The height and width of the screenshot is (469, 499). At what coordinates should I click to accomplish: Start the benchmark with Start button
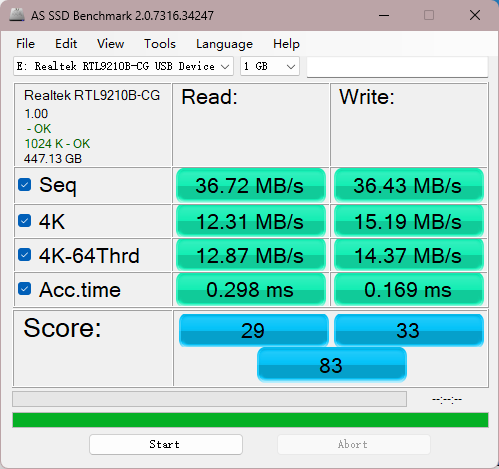tap(166, 444)
